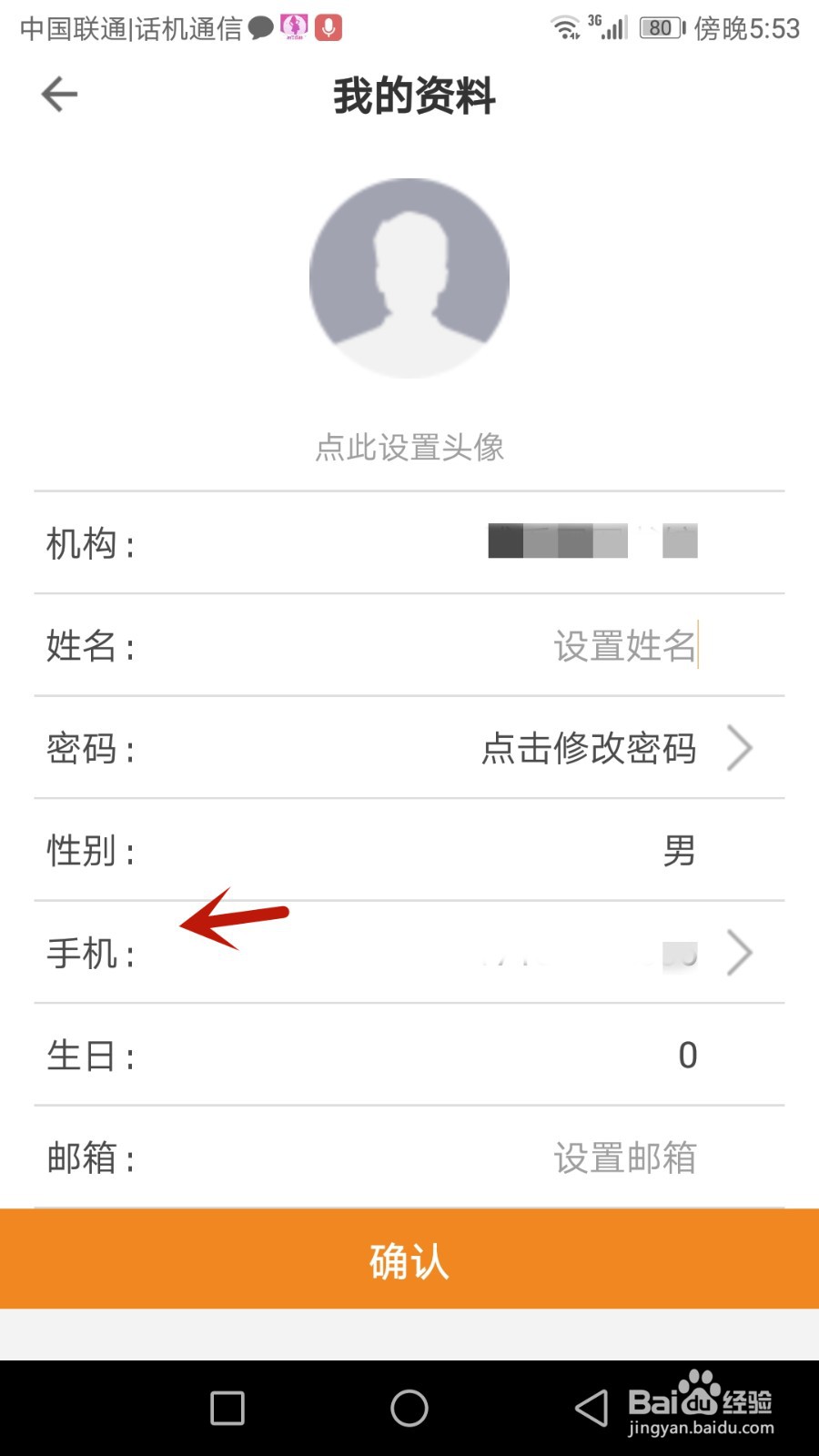The image size is (819, 1456).
Task: Tap the 点此设置头像 text
Action: 409,447
